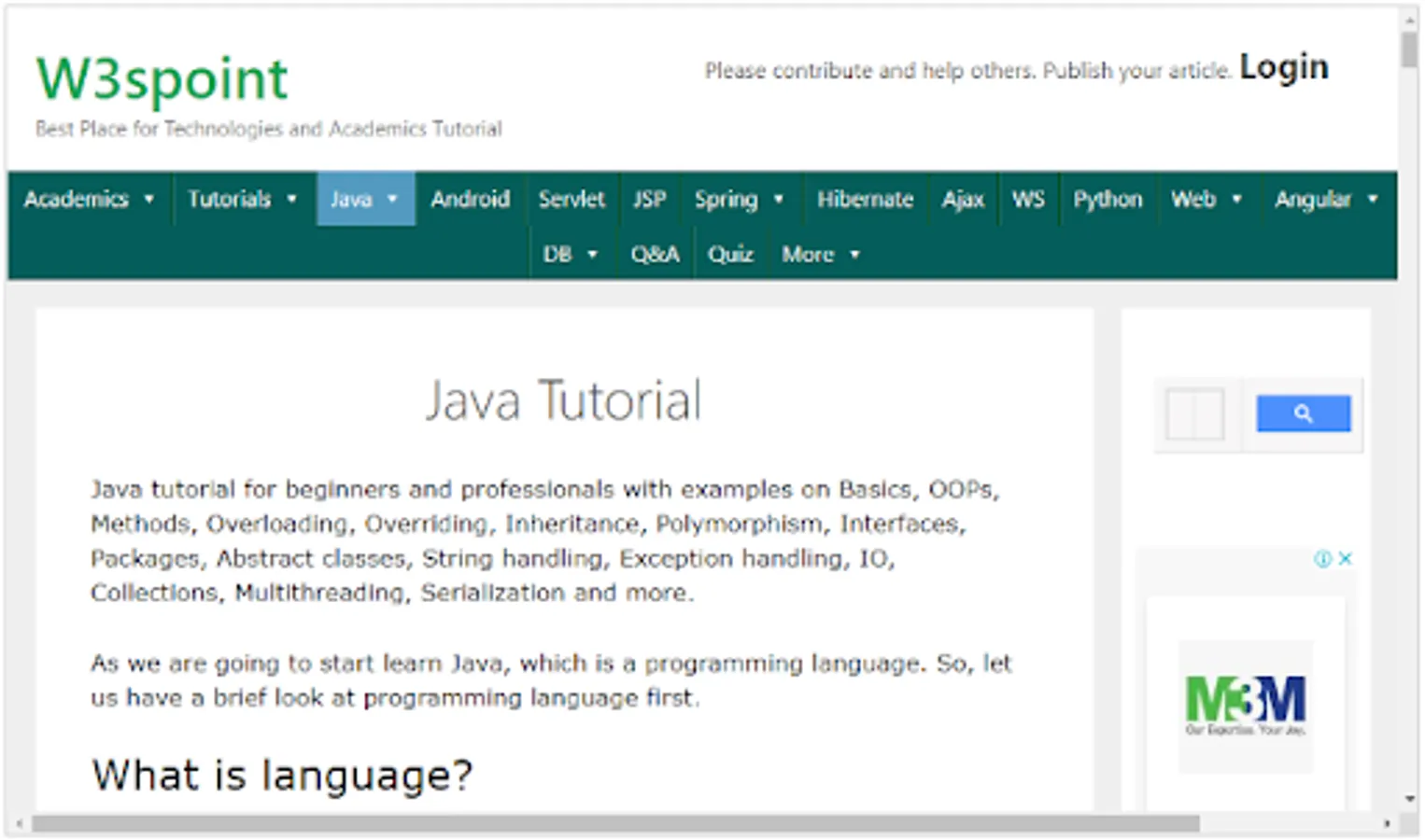Navigate to the Hibernate section
The image size is (1425, 840).
[x=866, y=199]
